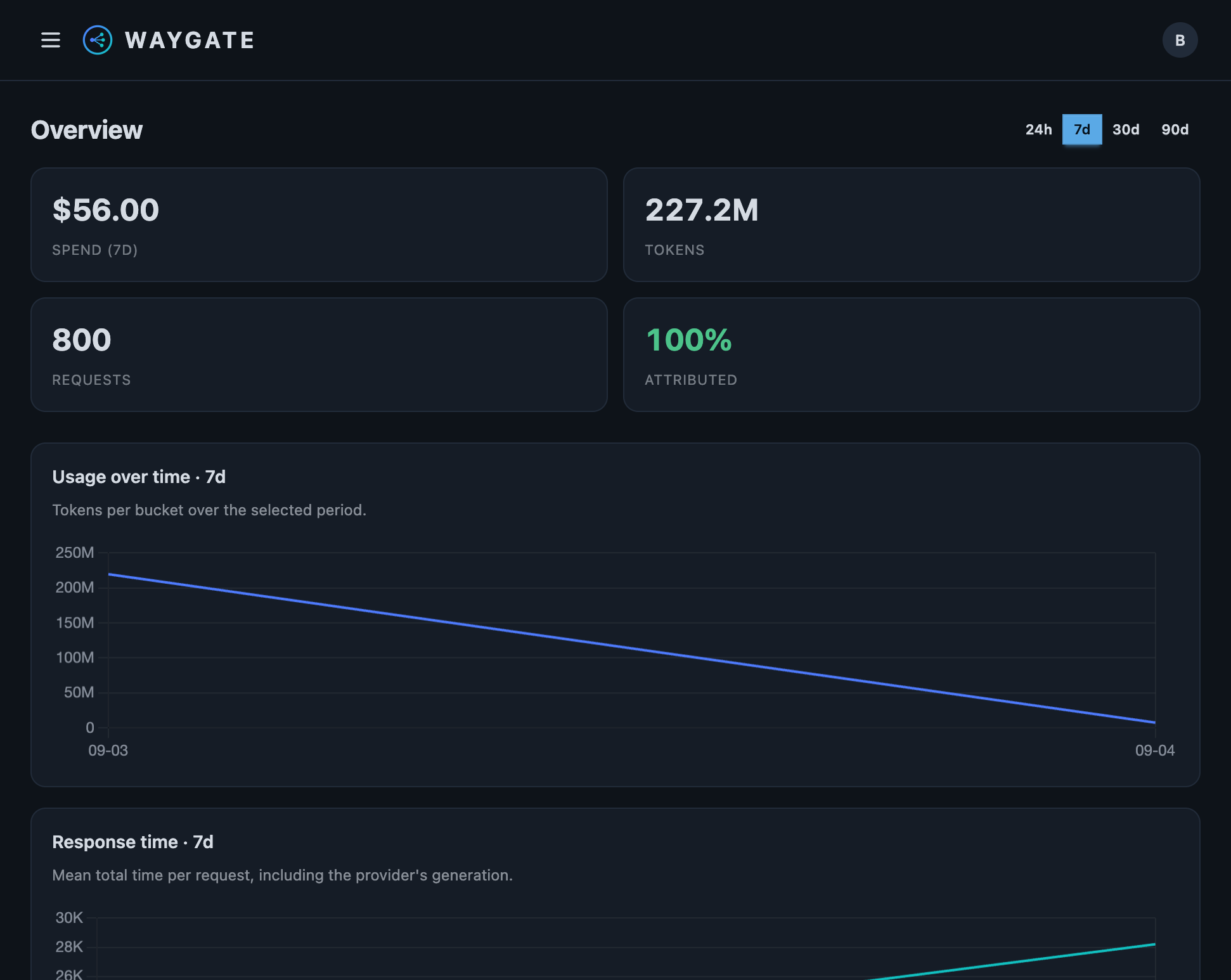This screenshot has width=1231, height=980.
Task: Click the Mean total time description
Action: pyautogui.click(x=282, y=875)
